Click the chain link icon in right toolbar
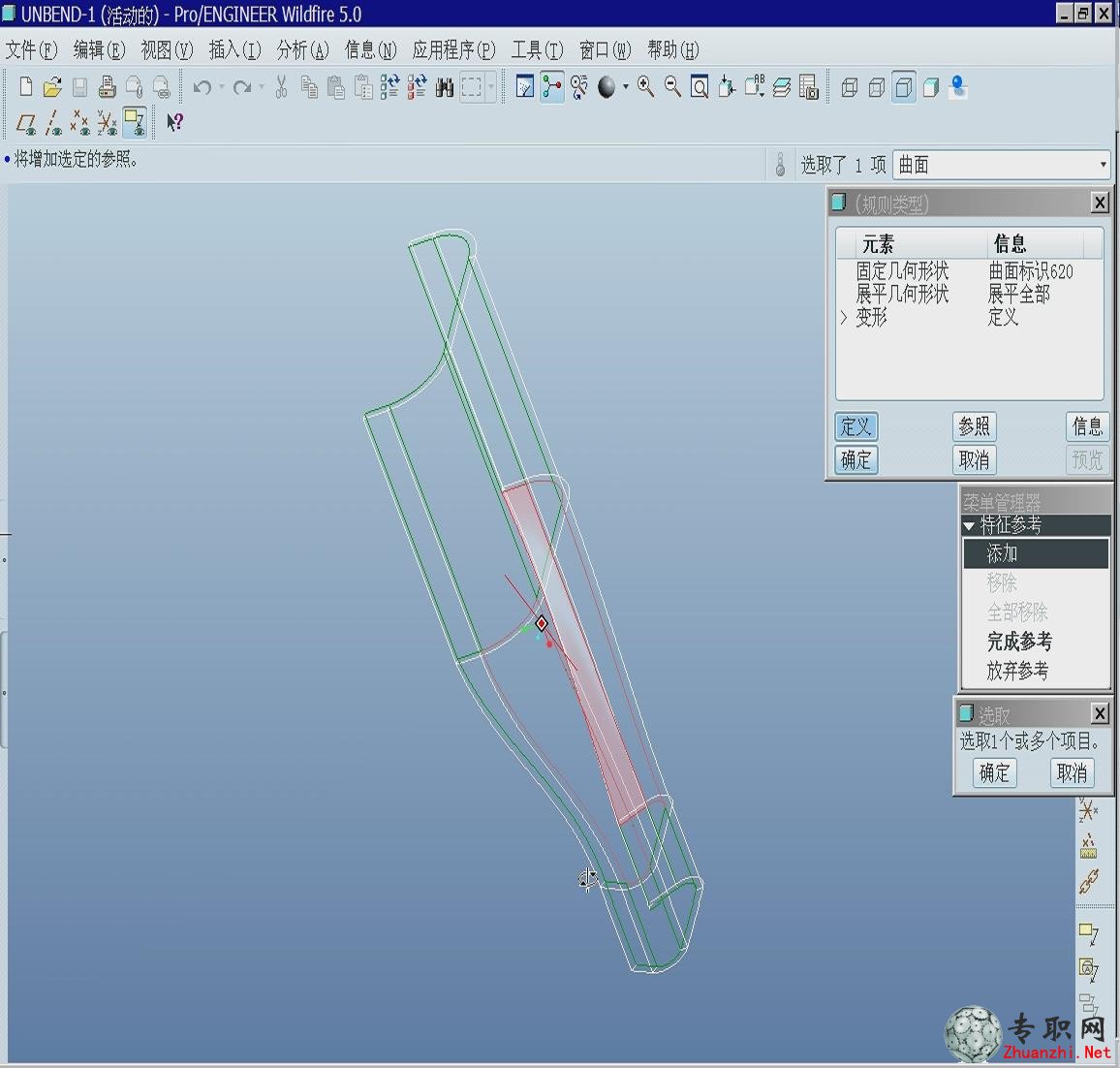 pos(1088,882)
